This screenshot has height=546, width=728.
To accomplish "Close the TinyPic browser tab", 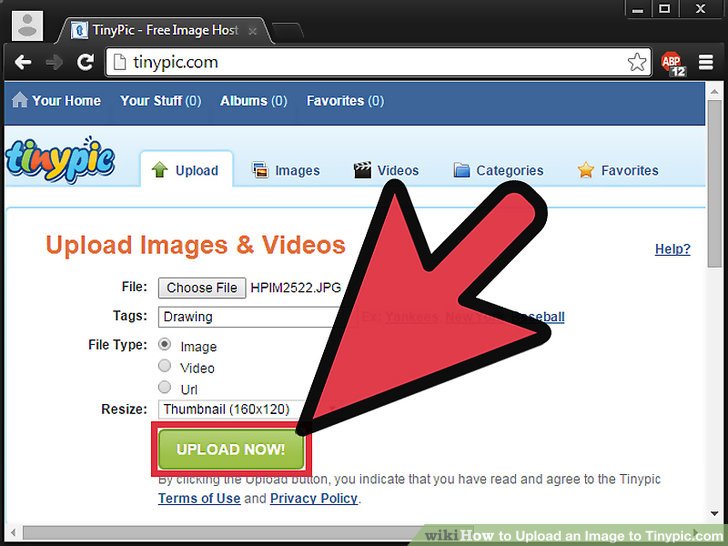I will click(253, 31).
